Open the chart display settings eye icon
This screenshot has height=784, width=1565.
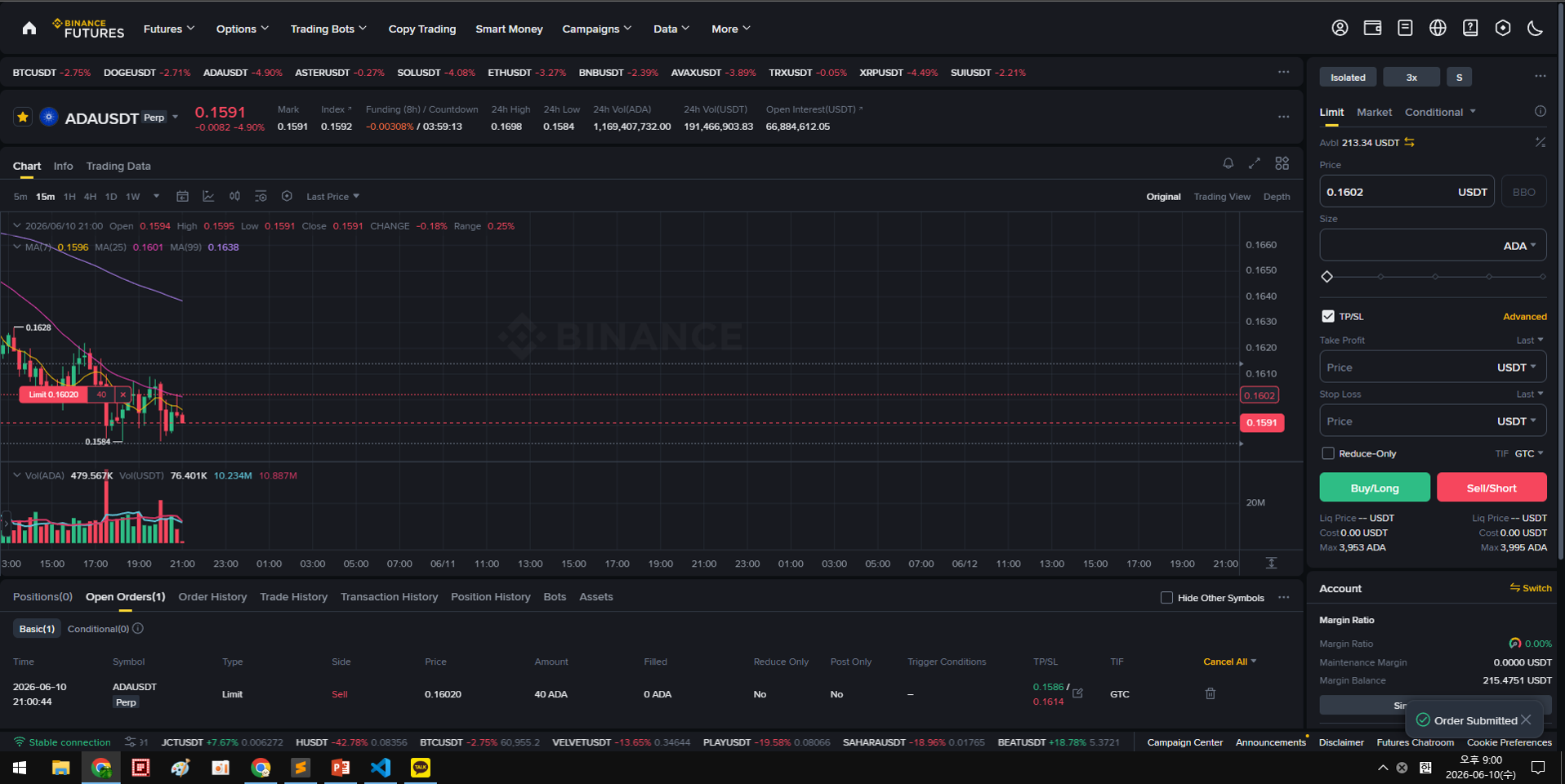click(x=261, y=196)
